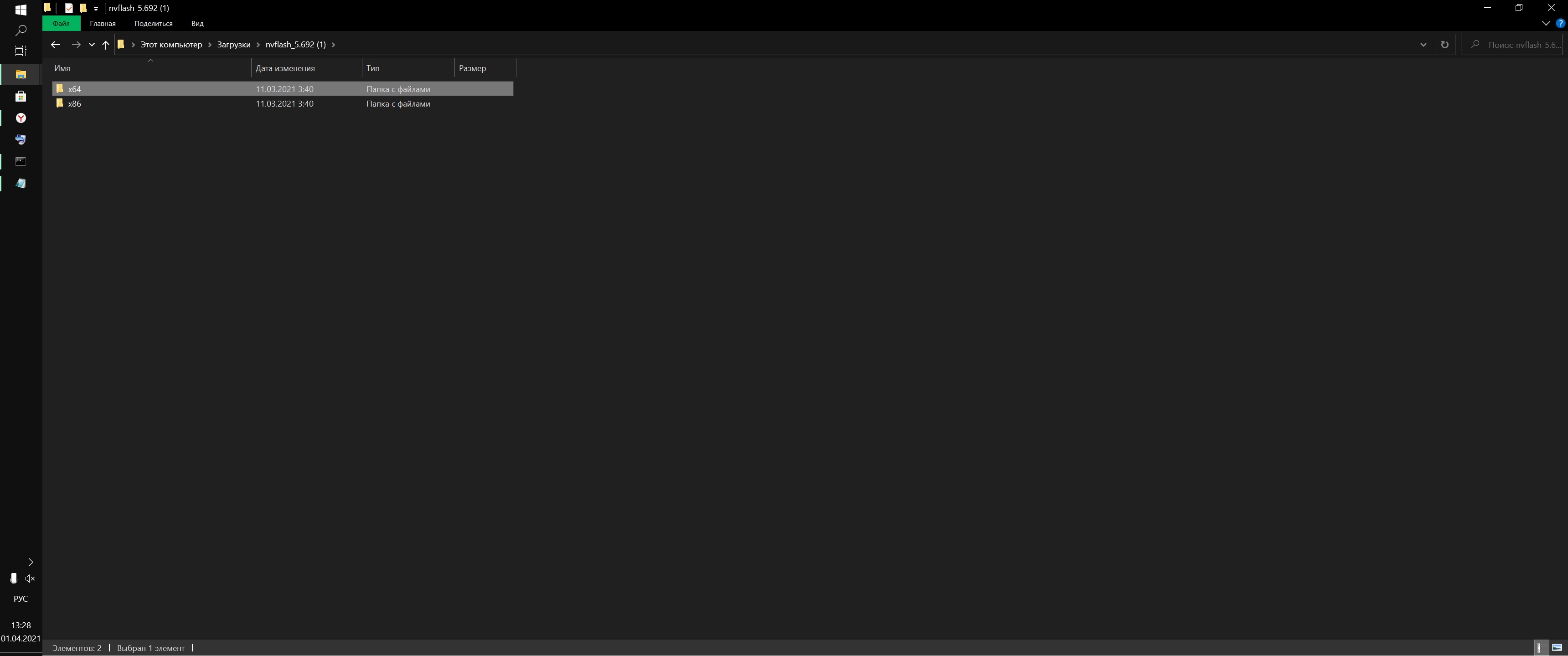Go back to the previous folder

[x=56, y=45]
